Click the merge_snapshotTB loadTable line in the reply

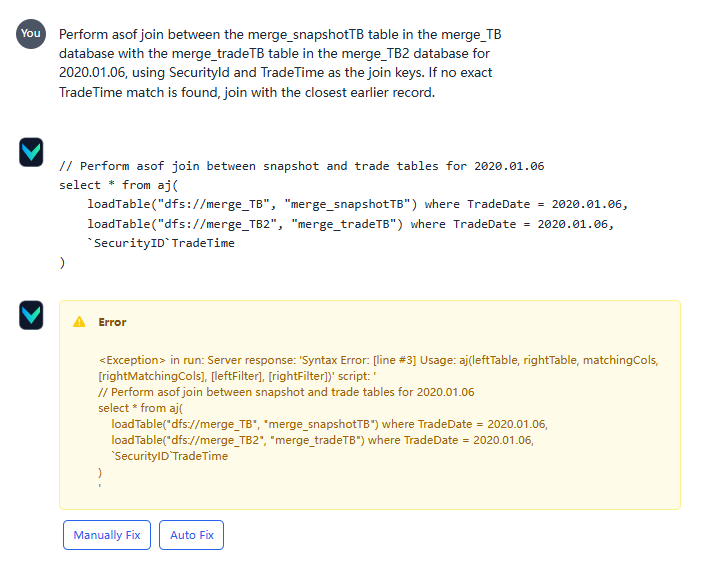point(356,204)
